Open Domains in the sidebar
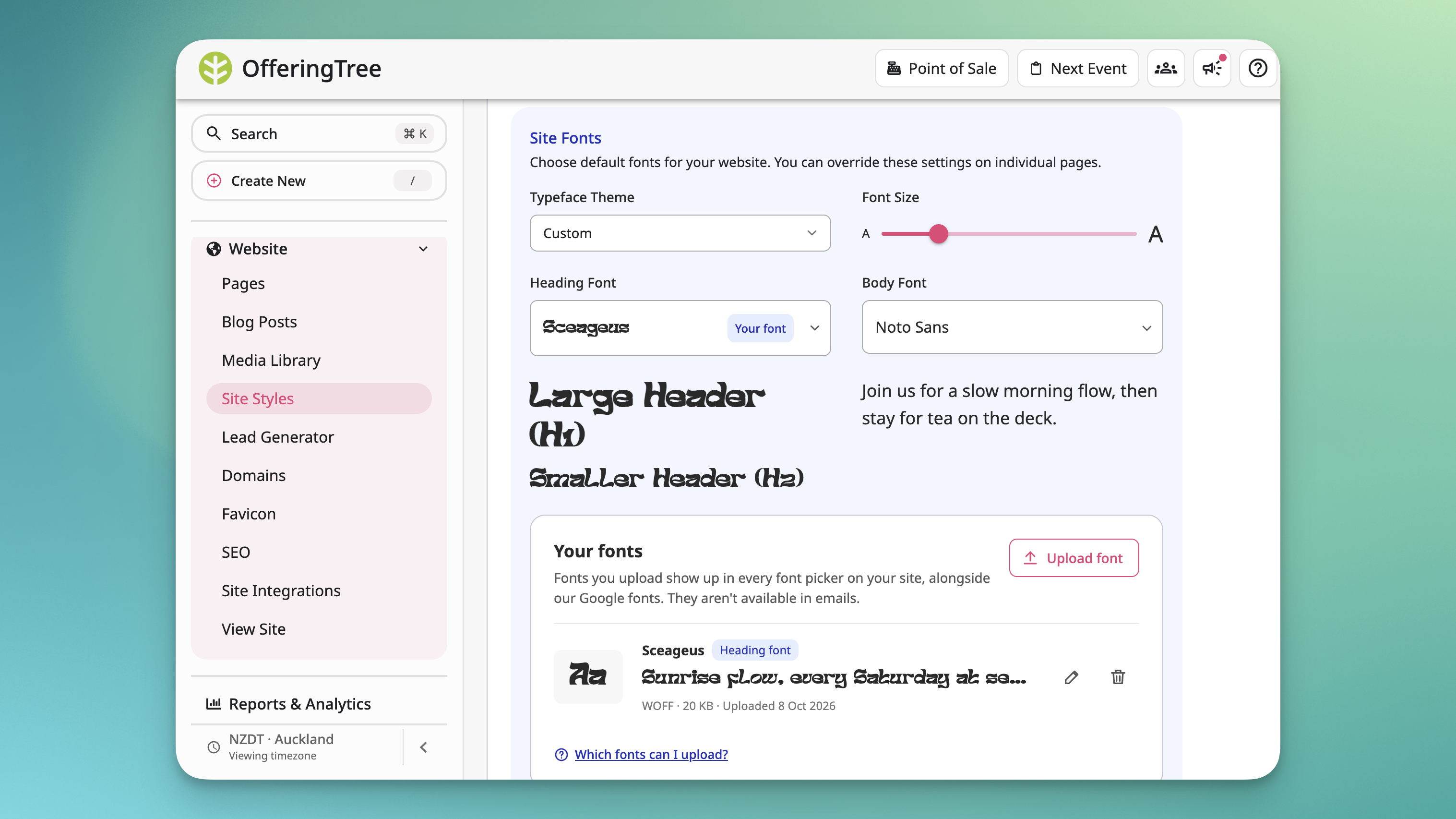 [x=253, y=476]
